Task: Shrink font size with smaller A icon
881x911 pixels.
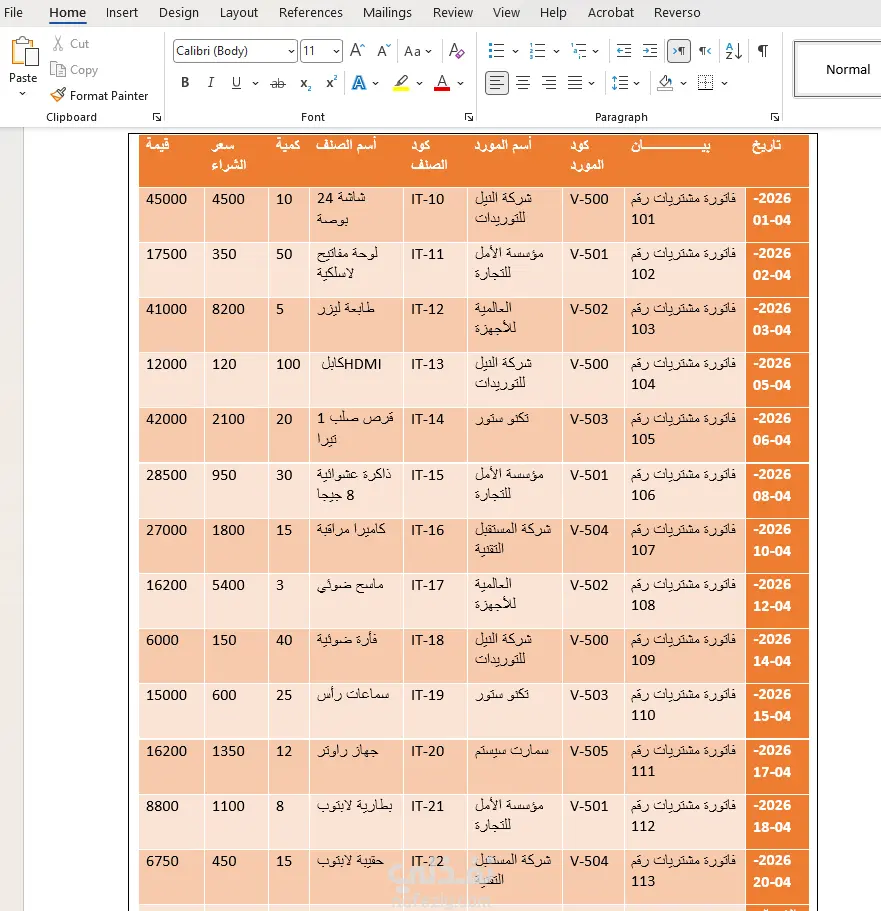Action: click(383, 51)
